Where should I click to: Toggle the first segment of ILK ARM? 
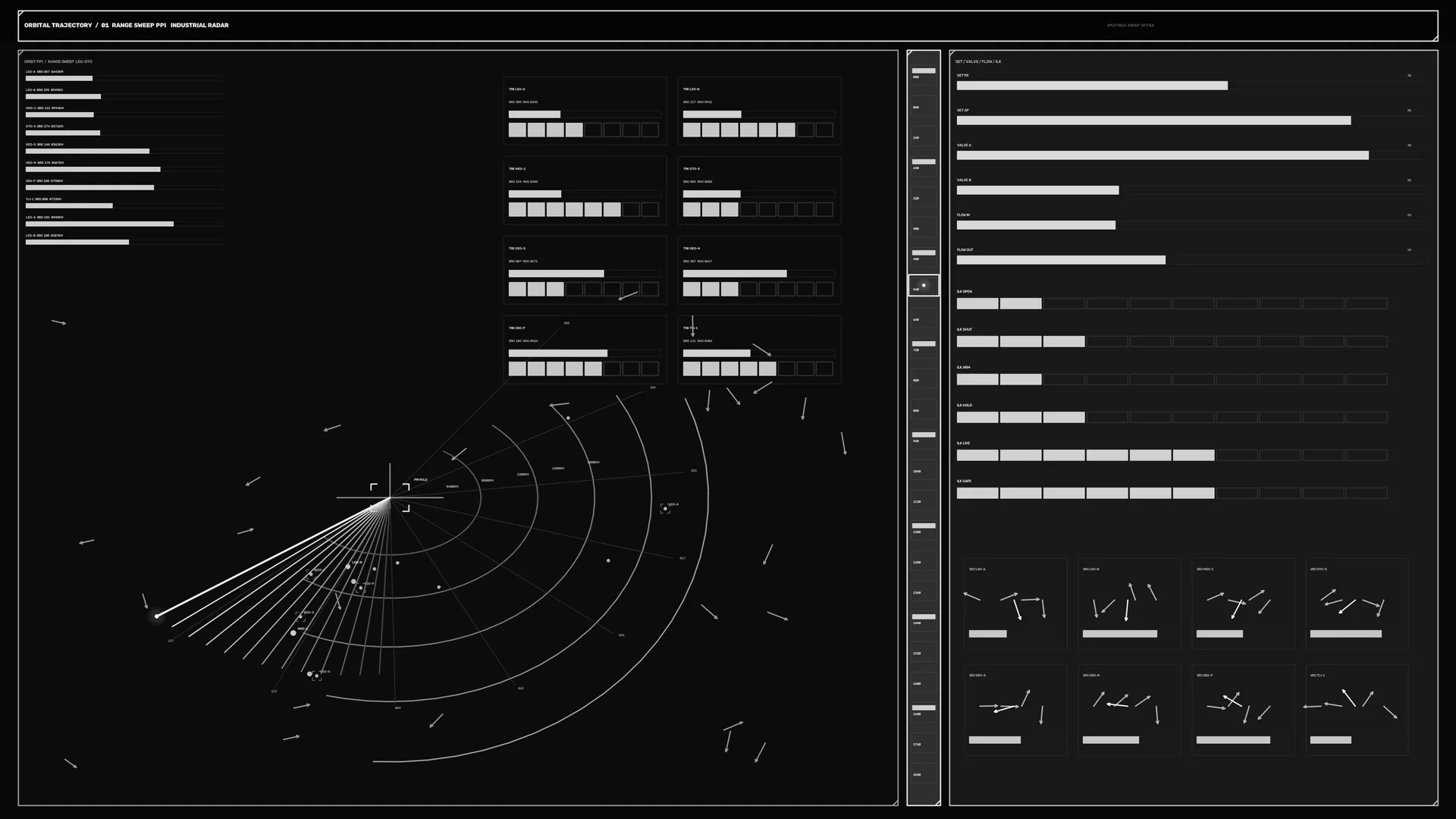click(x=977, y=379)
